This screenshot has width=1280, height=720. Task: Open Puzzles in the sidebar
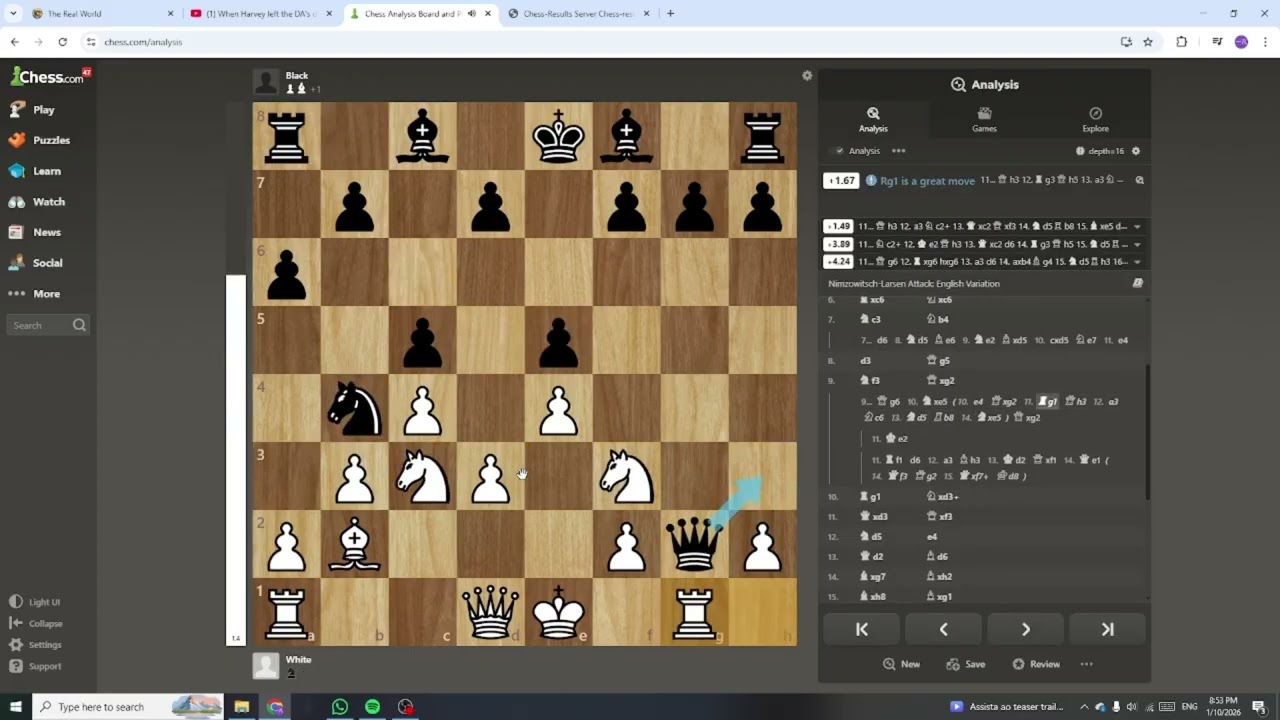pyautogui.click(x=39, y=140)
